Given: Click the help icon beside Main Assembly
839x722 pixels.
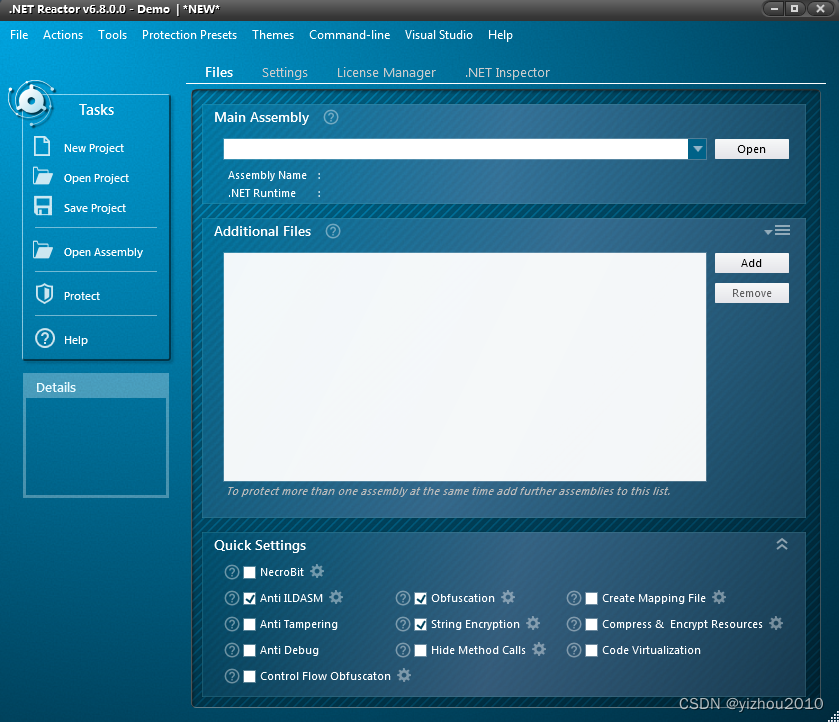Looking at the screenshot, I should coord(331,117).
